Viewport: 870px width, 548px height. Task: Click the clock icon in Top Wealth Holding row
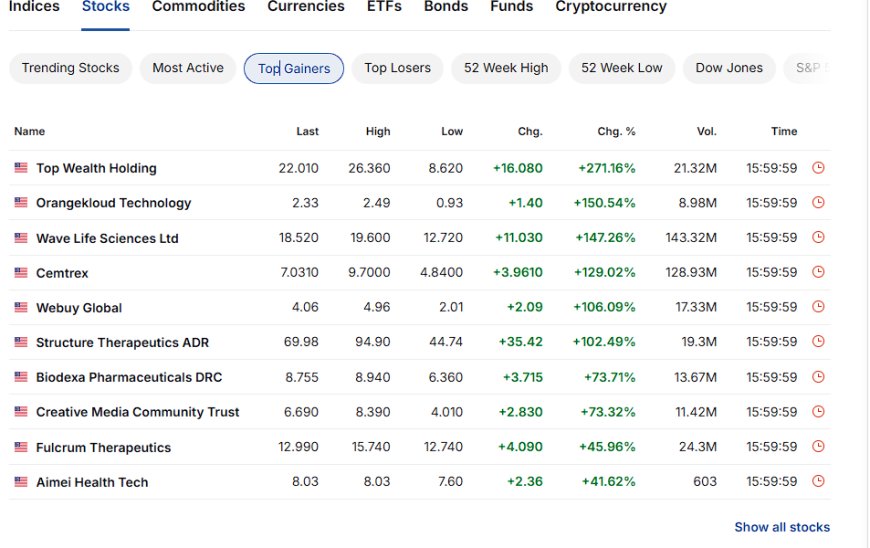818,168
